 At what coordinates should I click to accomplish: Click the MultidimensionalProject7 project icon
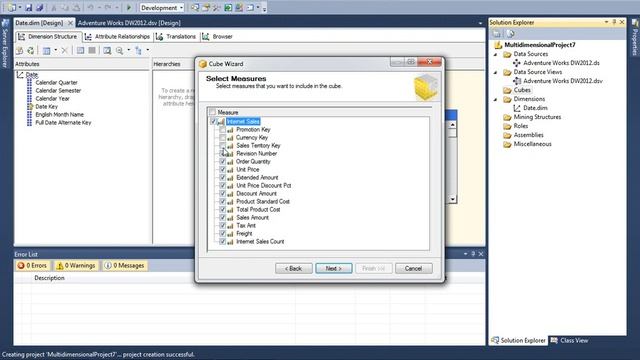click(498, 45)
